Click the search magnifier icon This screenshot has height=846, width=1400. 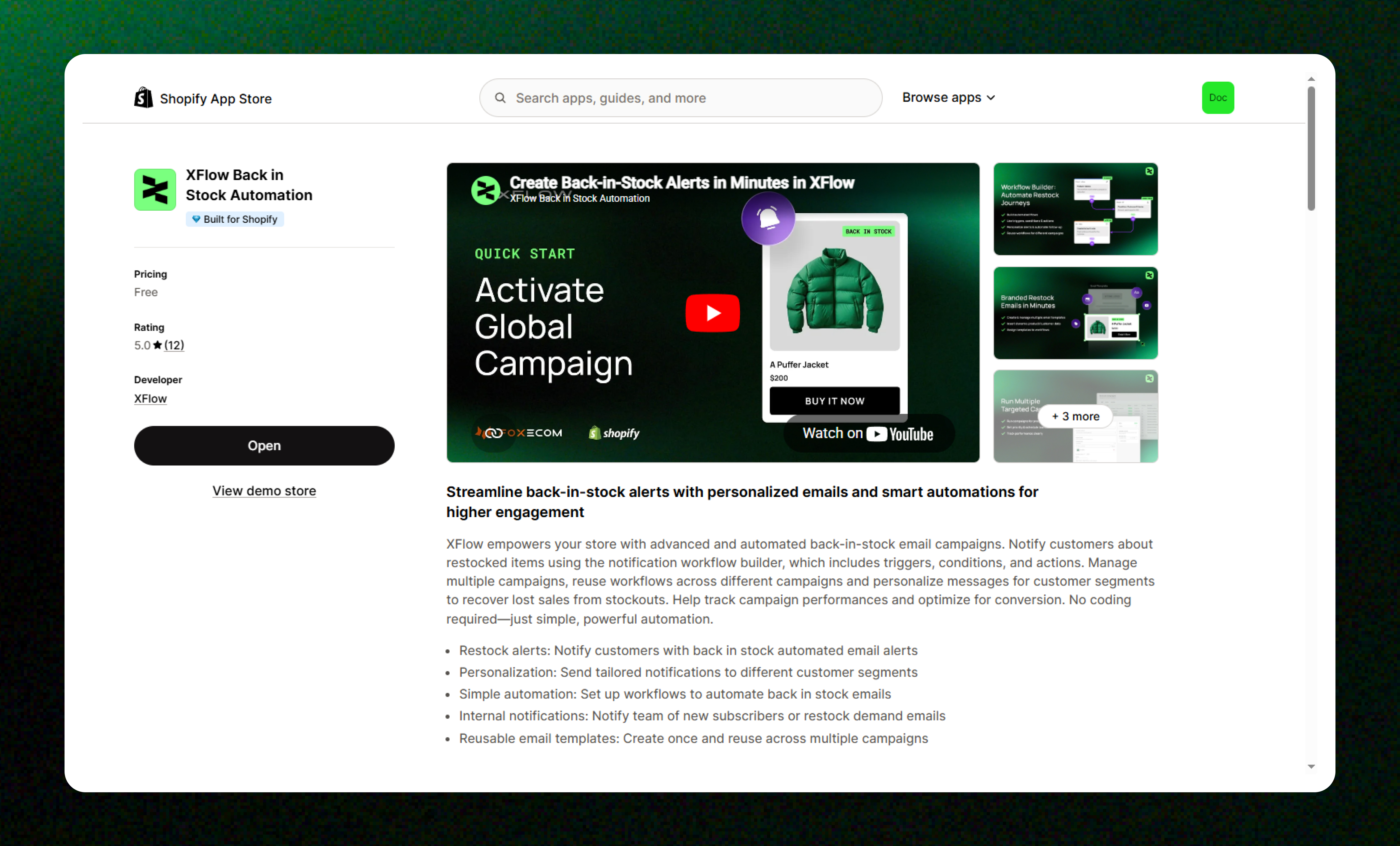click(500, 98)
